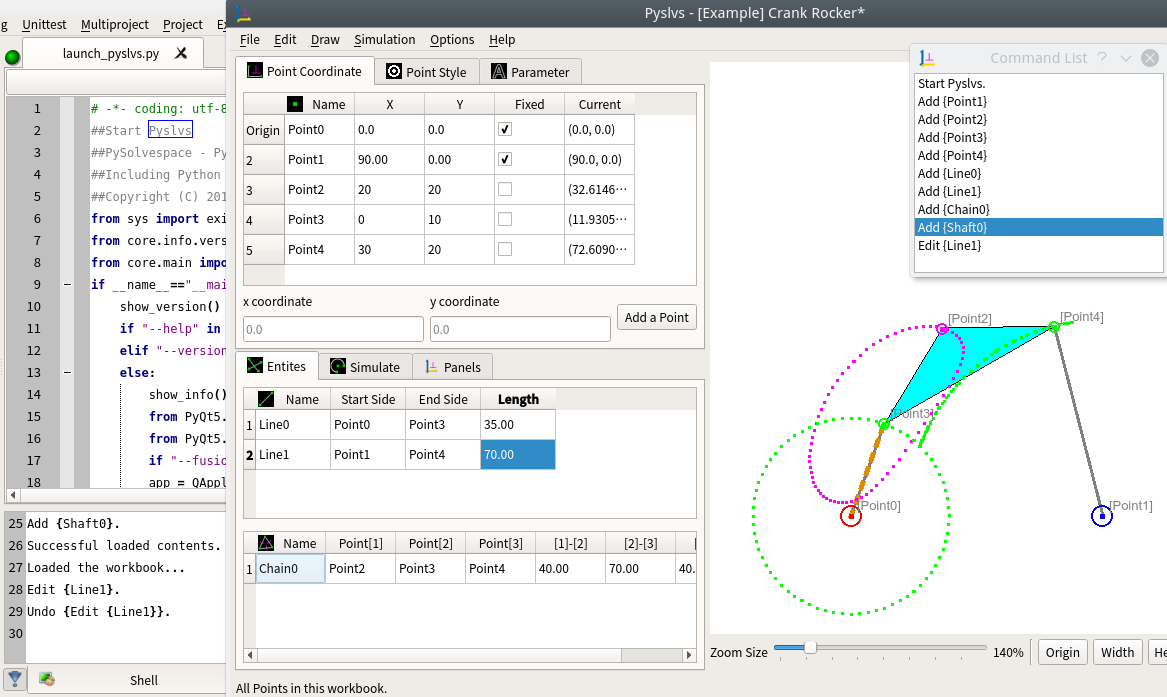Click the y coordinate input field
1167x697 pixels.
point(519,329)
